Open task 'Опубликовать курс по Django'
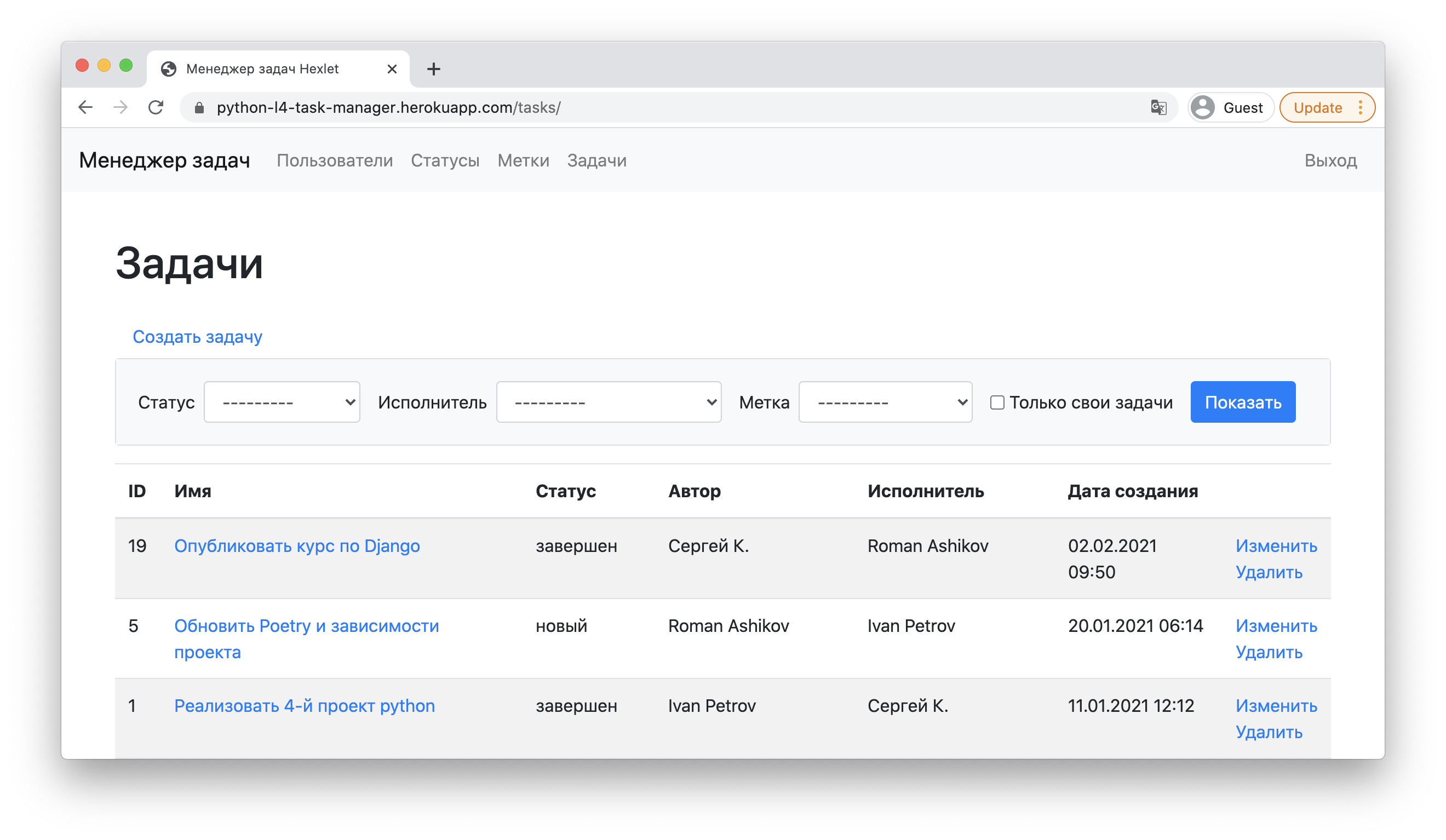This screenshot has height=840, width=1446. point(297,545)
